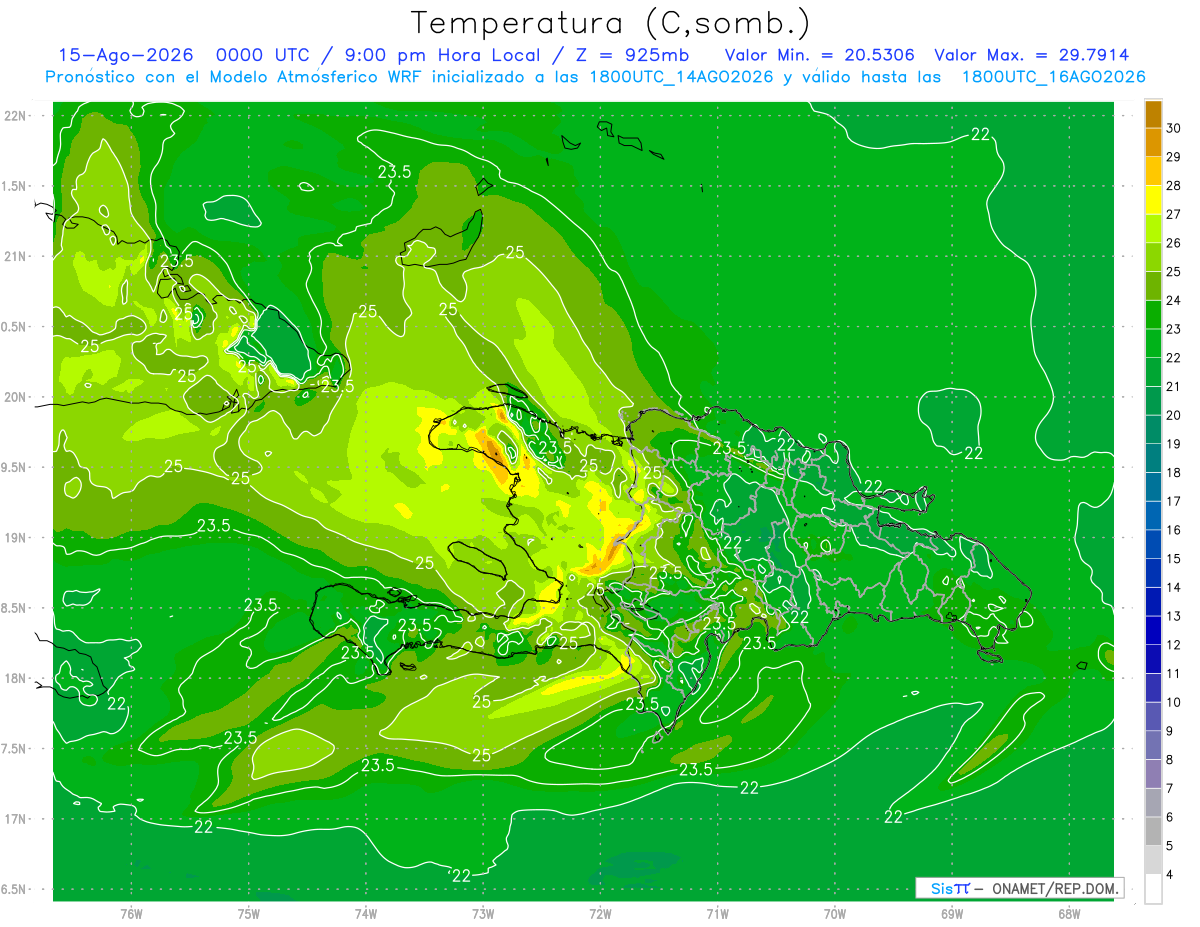This screenshot has height=927, width=1200.
Task: Click the "70W" longitude axis label
Action: click(835, 913)
